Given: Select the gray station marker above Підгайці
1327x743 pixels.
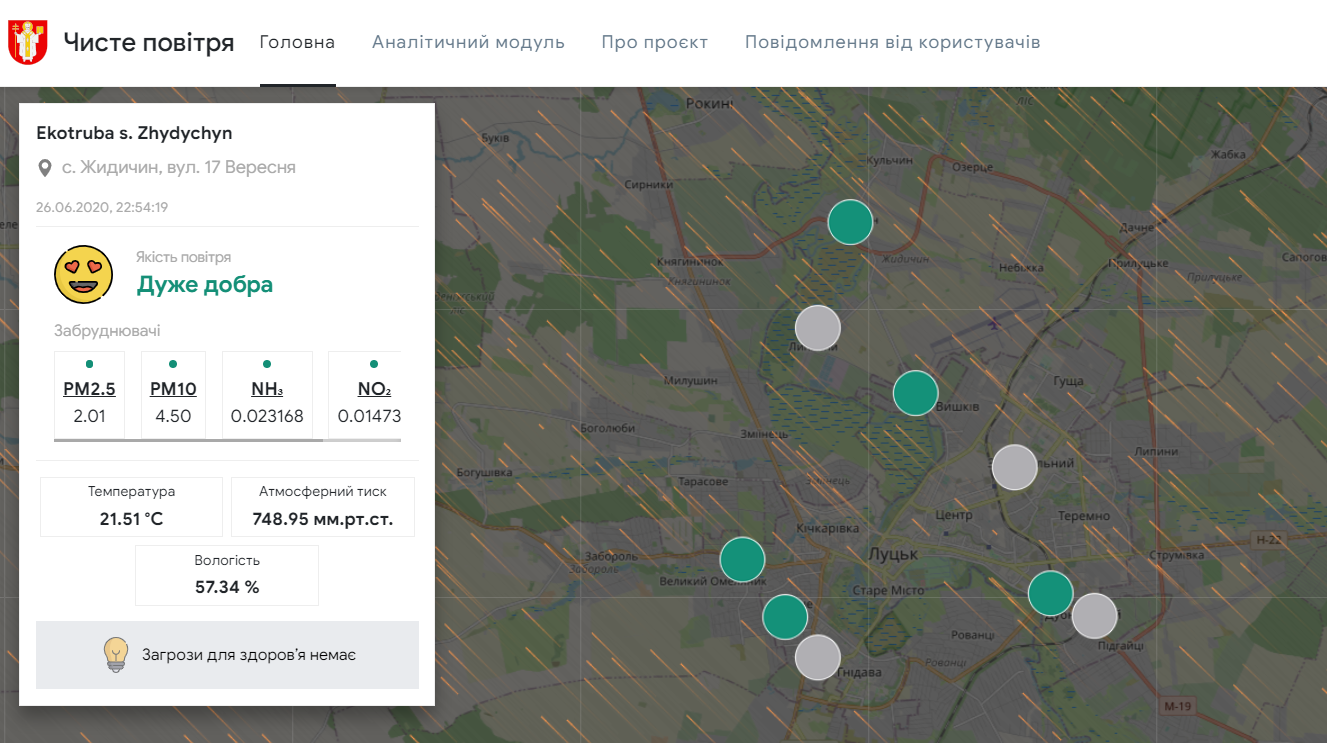Looking at the screenshot, I should tap(1095, 616).
